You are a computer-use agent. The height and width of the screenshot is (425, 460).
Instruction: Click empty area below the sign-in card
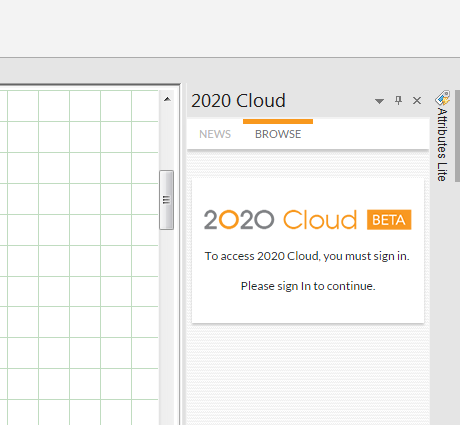pyautogui.click(x=308, y=373)
